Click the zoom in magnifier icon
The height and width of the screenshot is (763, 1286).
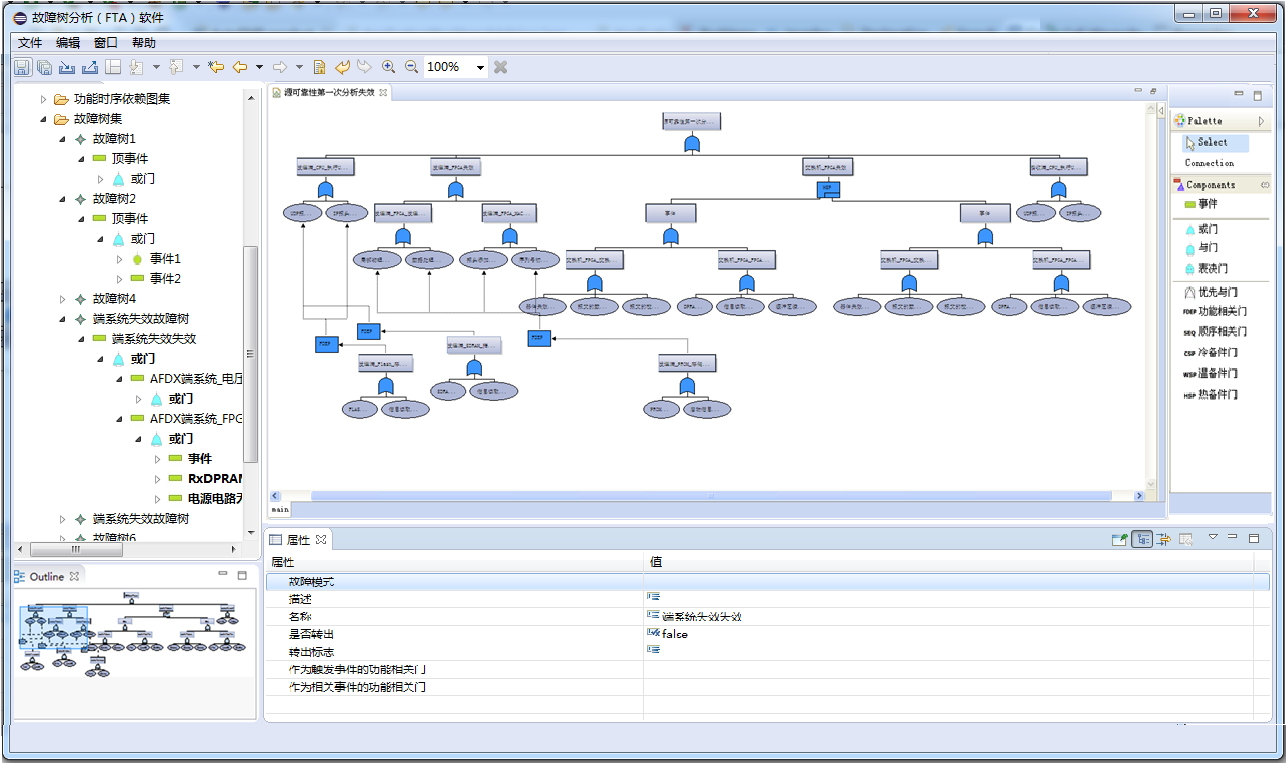388,67
